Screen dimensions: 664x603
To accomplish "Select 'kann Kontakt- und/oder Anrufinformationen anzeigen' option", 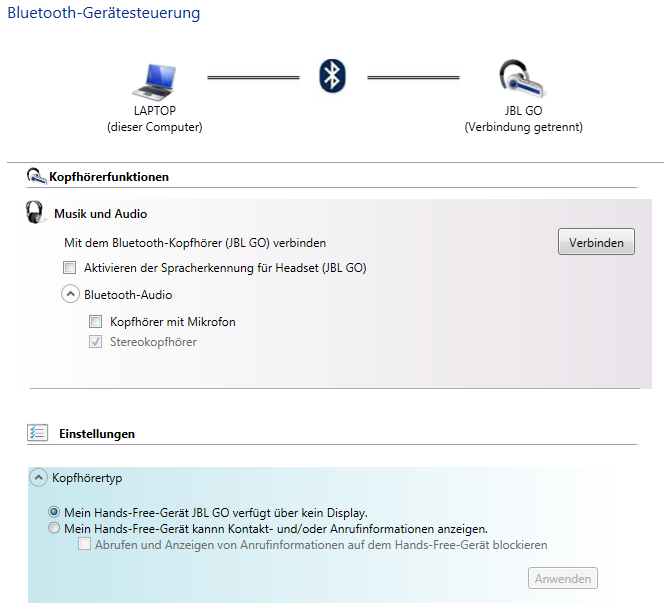I will (x=54, y=528).
